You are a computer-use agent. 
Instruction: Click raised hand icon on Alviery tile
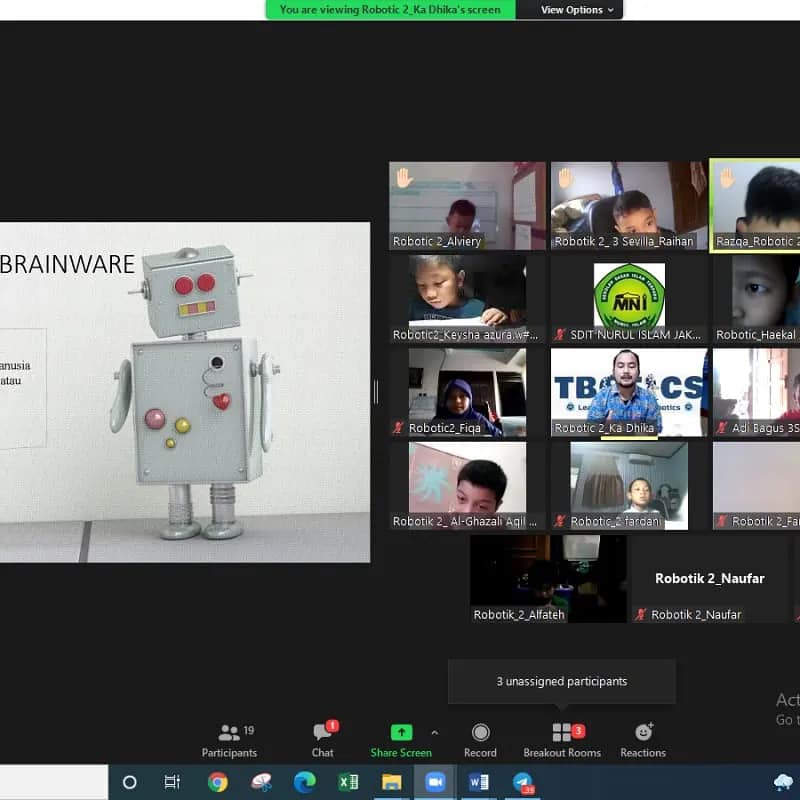(x=404, y=178)
